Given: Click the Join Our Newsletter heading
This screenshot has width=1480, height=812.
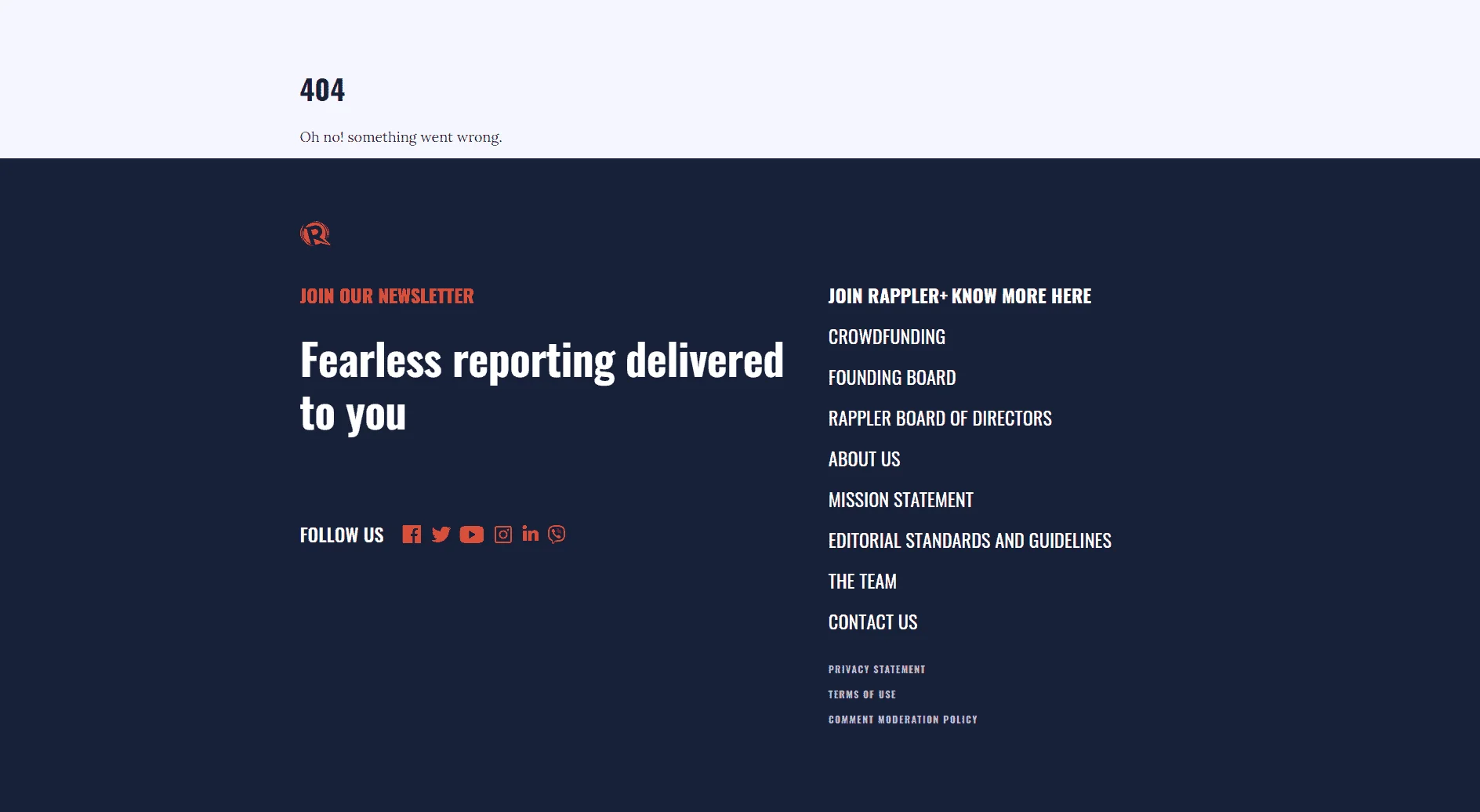Looking at the screenshot, I should [x=386, y=296].
